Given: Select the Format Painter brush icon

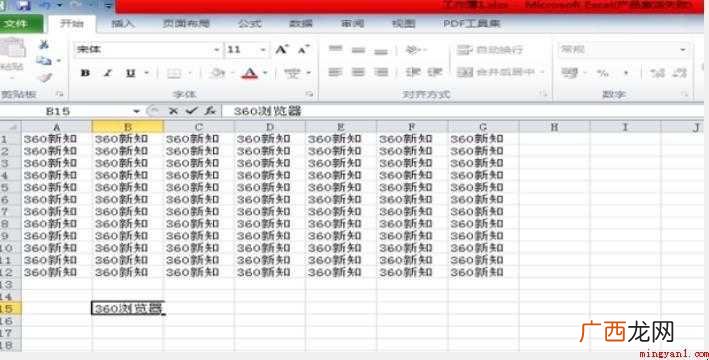Looking at the screenshot, I should click(44, 77).
